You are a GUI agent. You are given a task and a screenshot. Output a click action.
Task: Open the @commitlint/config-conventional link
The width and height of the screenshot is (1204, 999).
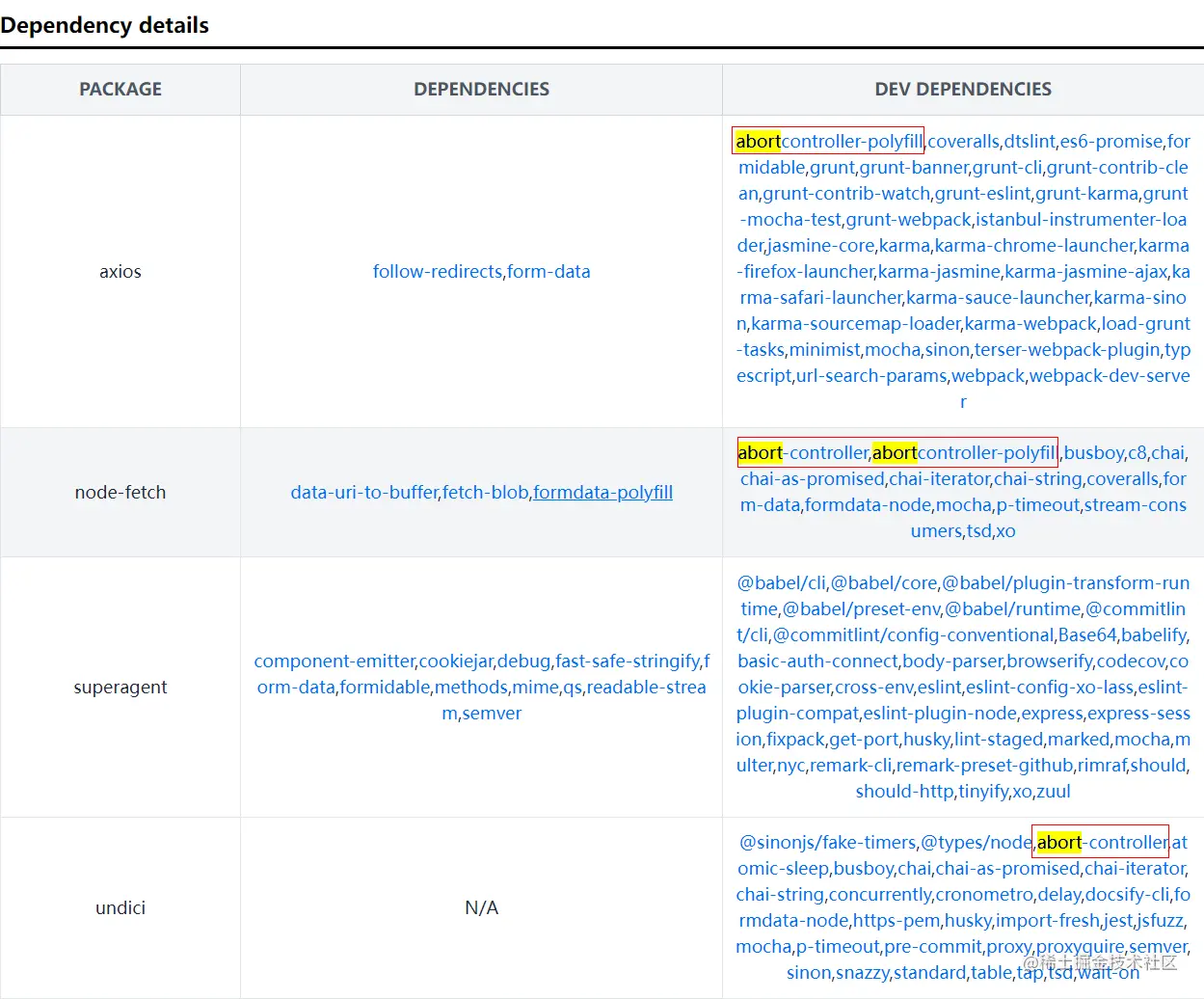click(914, 634)
